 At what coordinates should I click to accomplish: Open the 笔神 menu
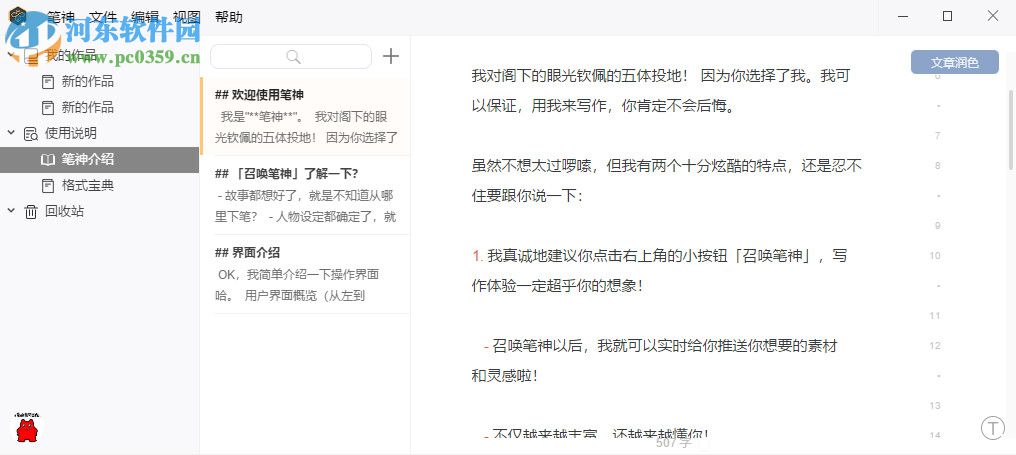(61, 18)
